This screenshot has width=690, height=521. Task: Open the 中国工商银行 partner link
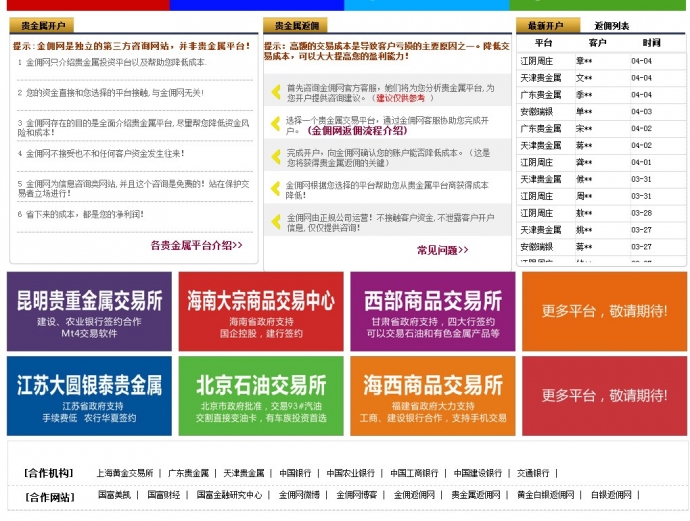(x=414, y=473)
